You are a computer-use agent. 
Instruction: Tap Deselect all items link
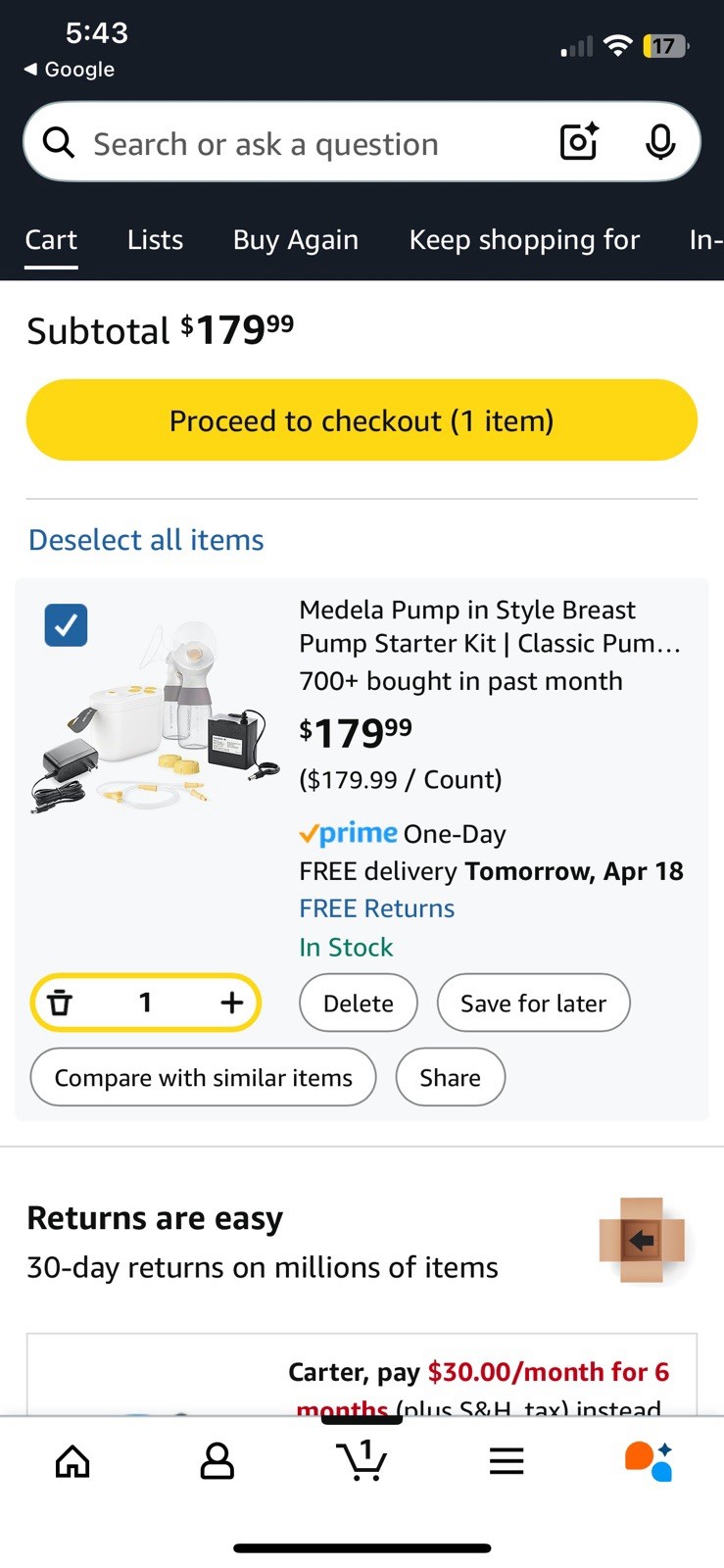pos(146,540)
